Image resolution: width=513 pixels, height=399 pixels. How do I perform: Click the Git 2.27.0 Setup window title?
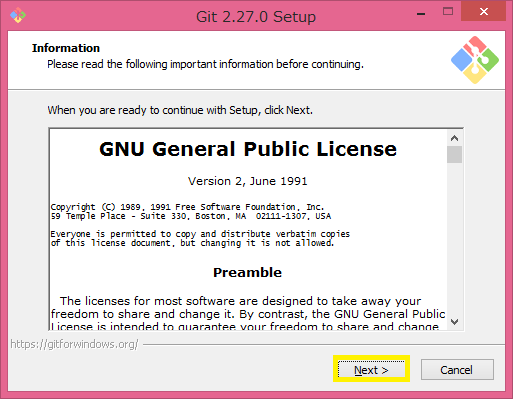pyautogui.click(x=256, y=17)
